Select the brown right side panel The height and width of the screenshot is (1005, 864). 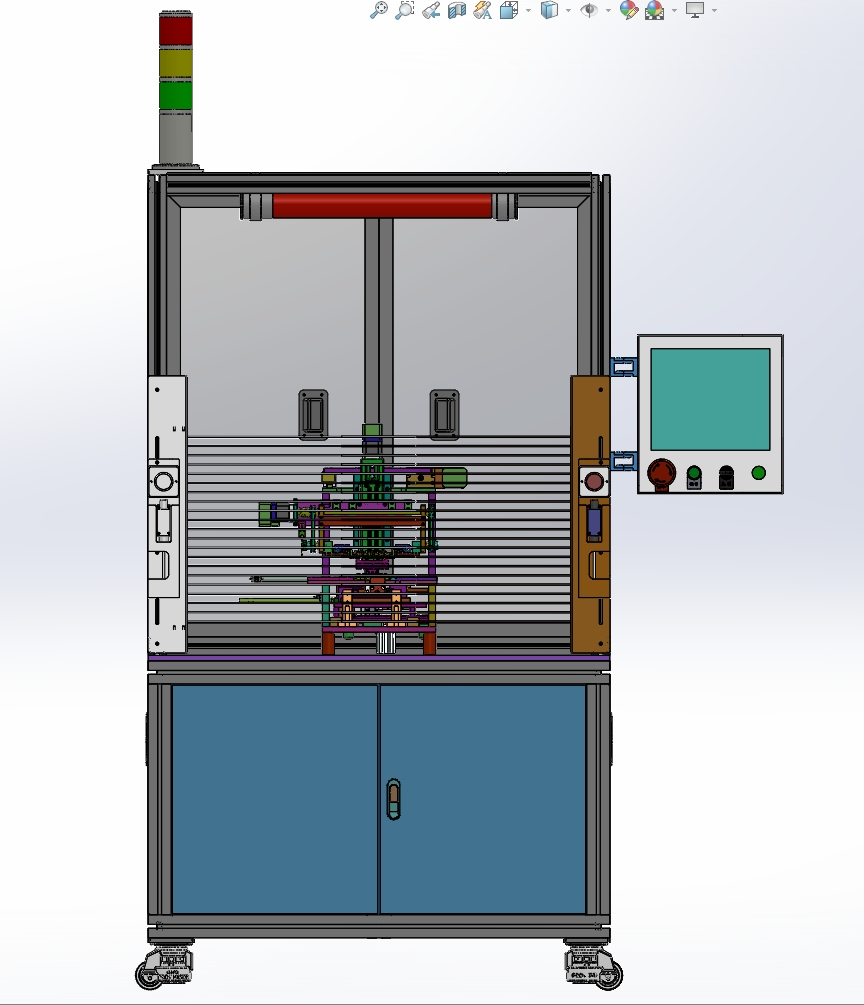tap(590, 514)
